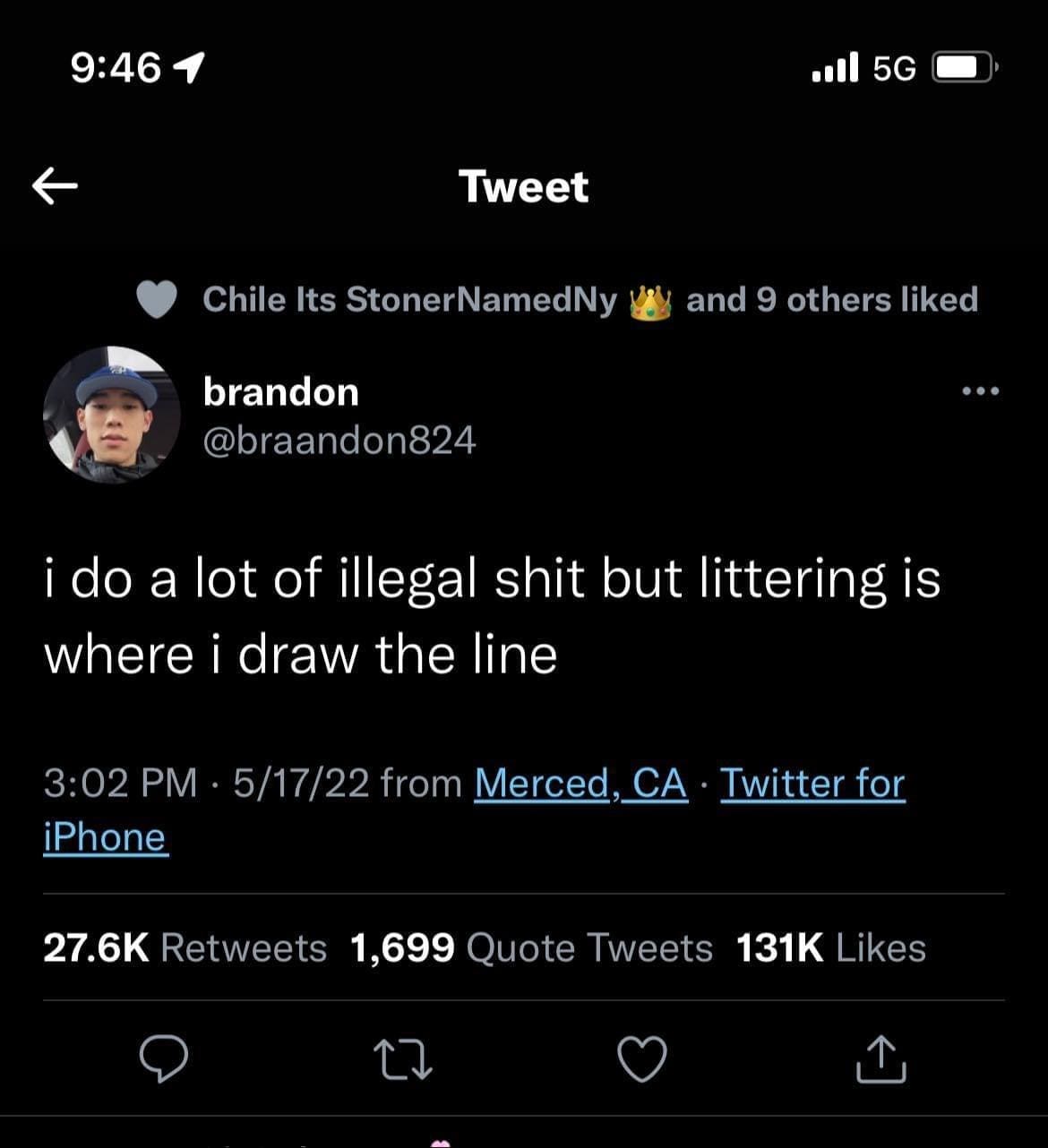Tap the Twitter for iPhone link
Image resolution: width=1048 pixels, height=1148 pixels.
tap(812, 784)
